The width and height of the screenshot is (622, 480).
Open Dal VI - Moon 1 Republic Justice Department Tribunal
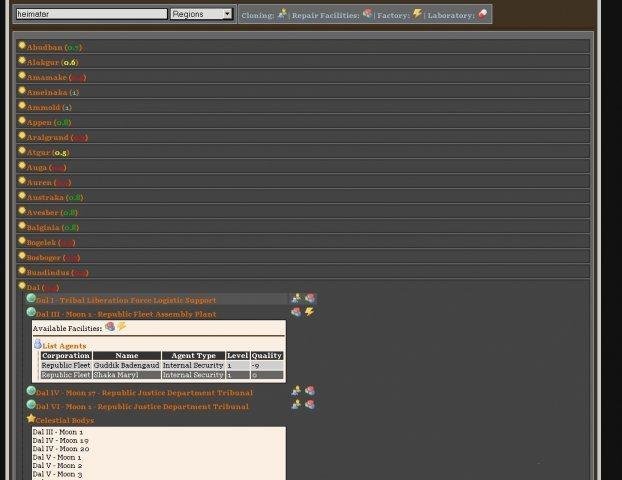coord(142,407)
